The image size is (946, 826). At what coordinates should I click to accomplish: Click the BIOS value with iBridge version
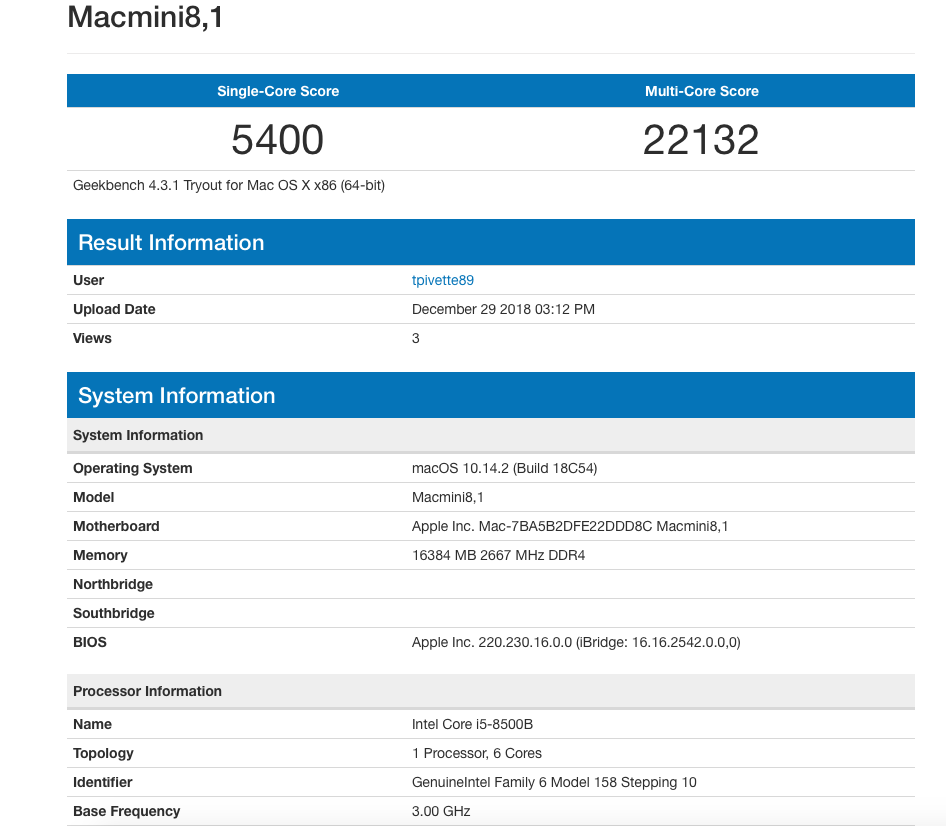tap(576, 642)
